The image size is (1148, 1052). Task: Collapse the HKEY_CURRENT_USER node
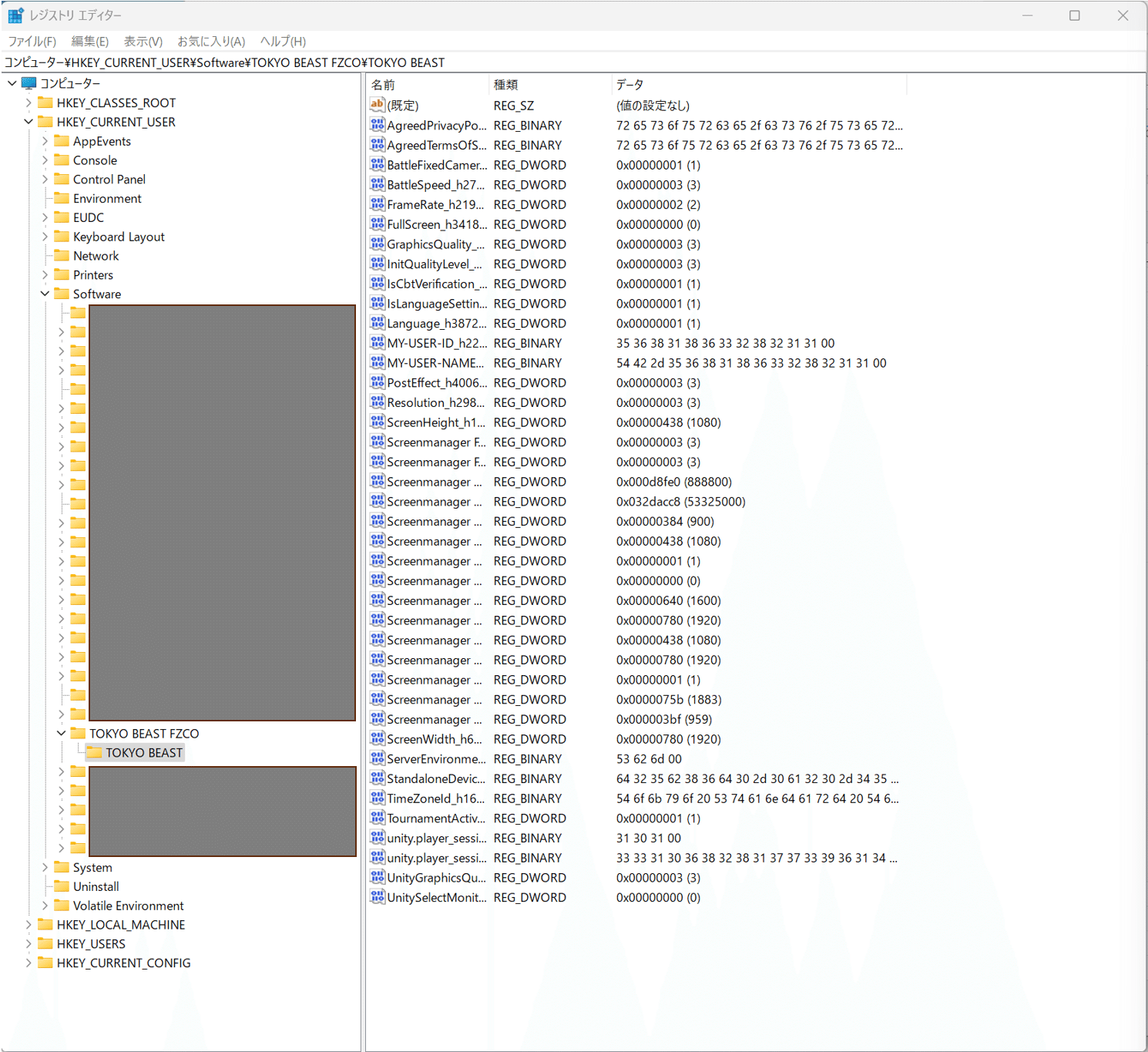[29, 122]
